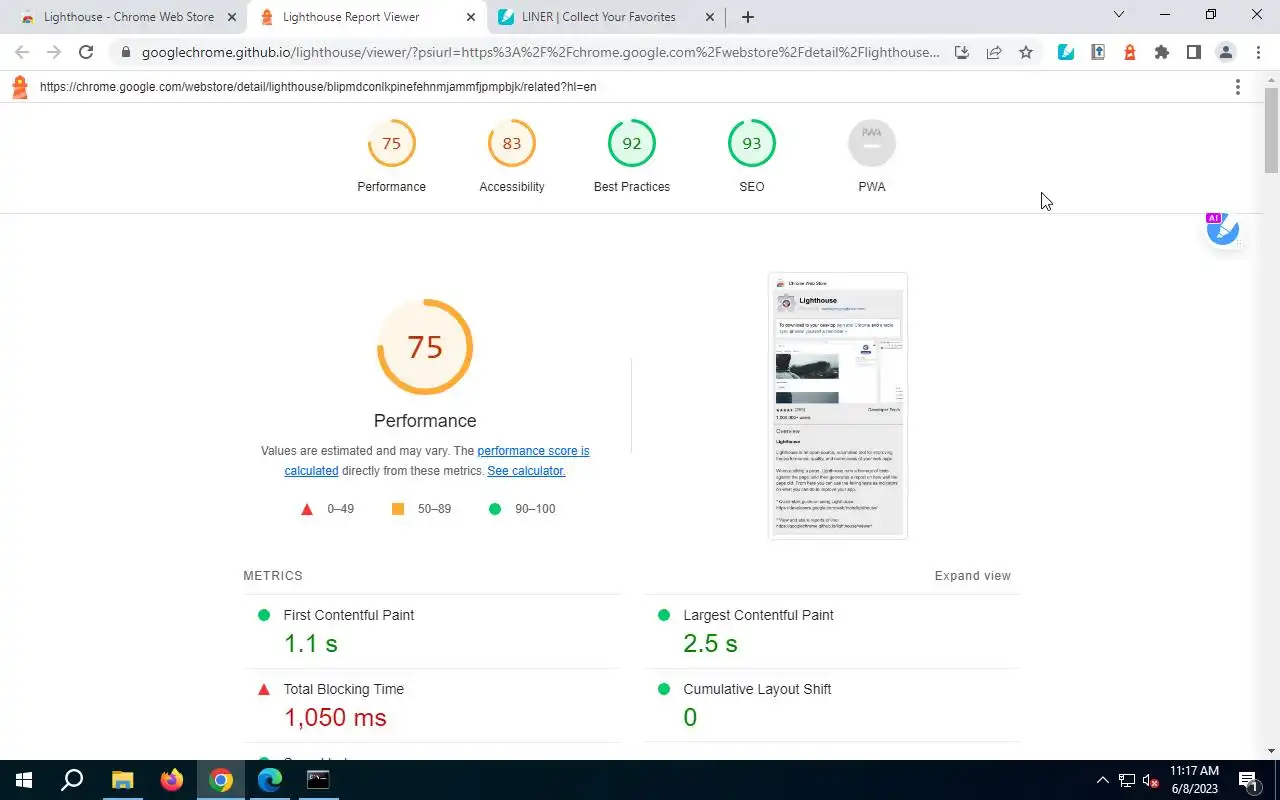Click Expand view in the Metrics section
Screen dimensions: 1280x800
973,576
